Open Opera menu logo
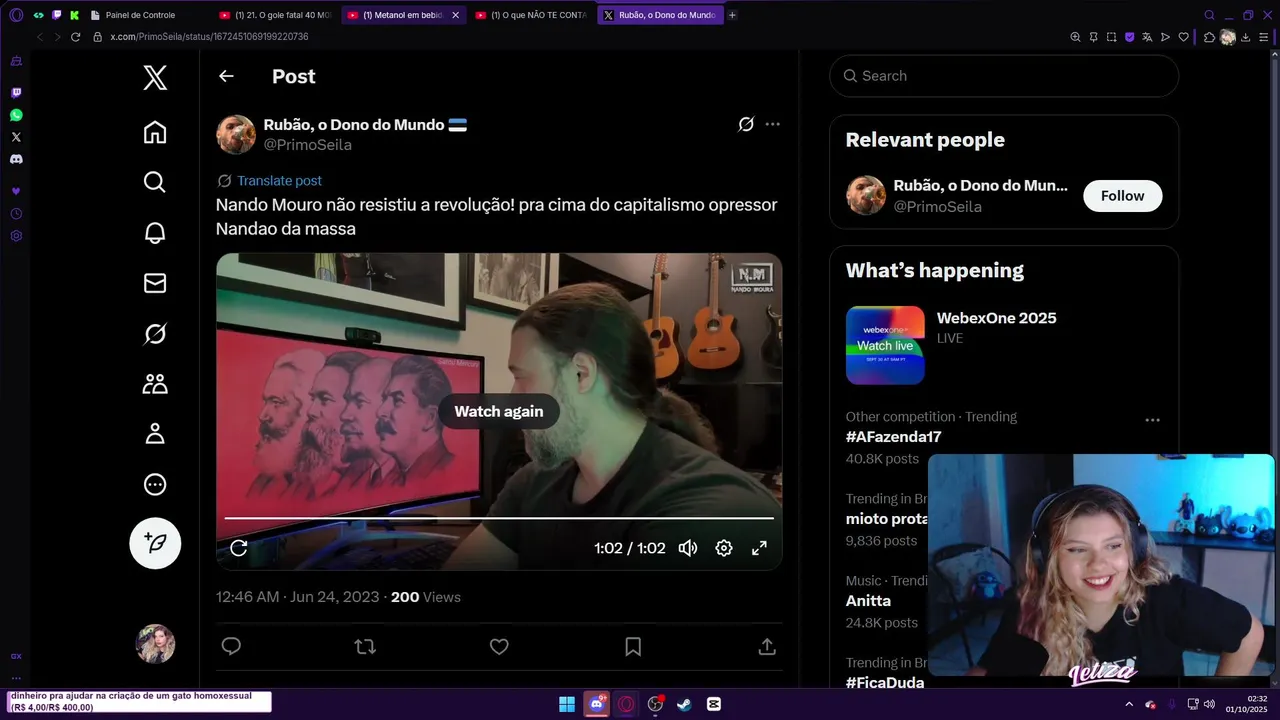 click(x=16, y=15)
